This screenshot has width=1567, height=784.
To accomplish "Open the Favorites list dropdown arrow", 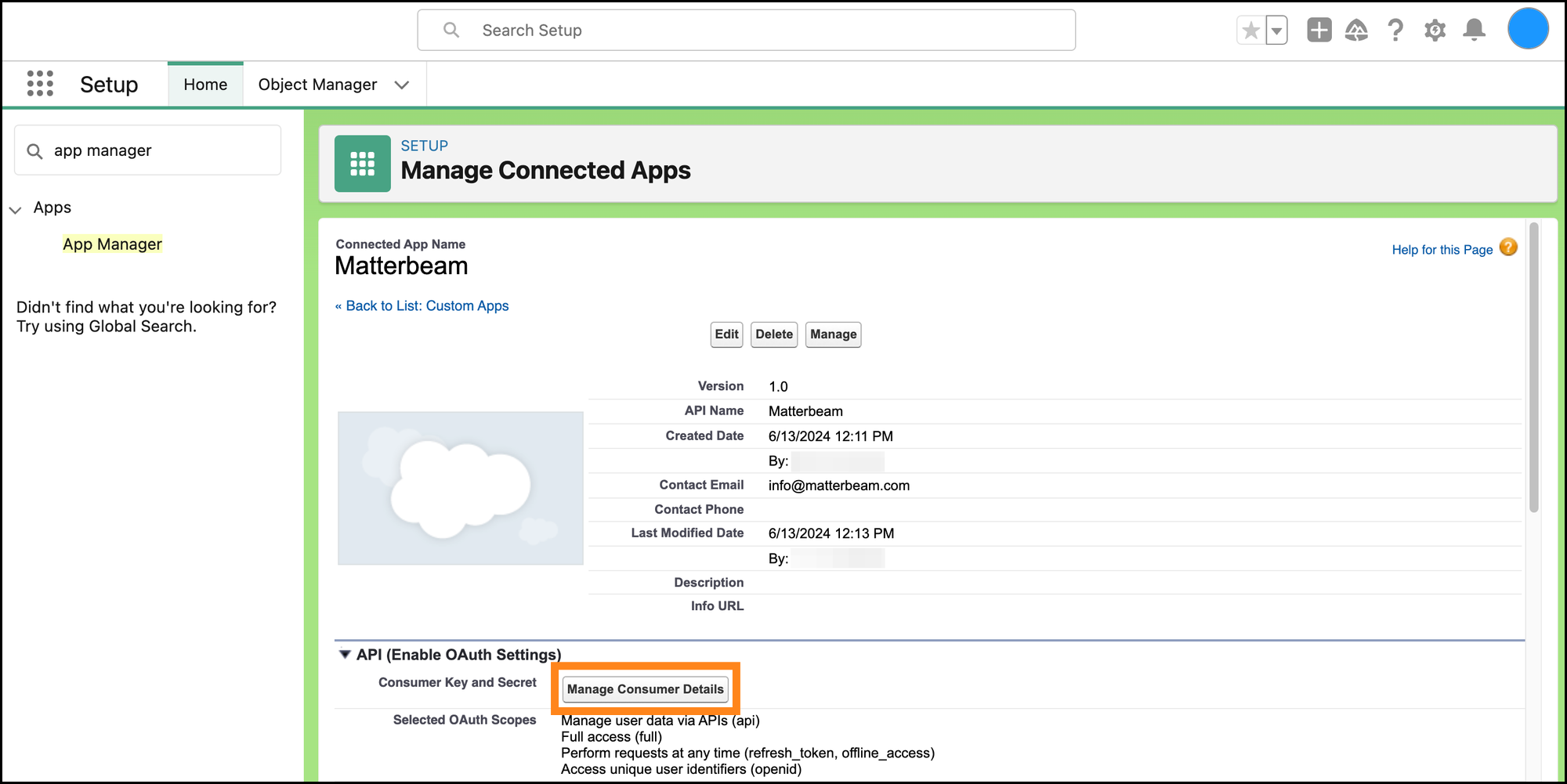I will pyautogui.click(x=1276, y=31).
